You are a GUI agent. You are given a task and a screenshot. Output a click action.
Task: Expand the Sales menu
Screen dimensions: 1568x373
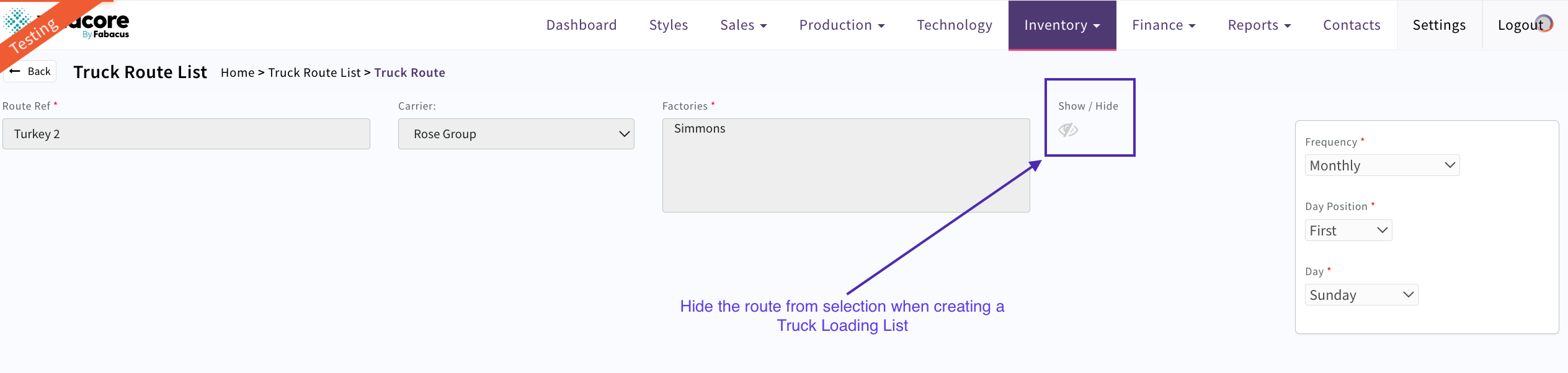tap(743, 25)
